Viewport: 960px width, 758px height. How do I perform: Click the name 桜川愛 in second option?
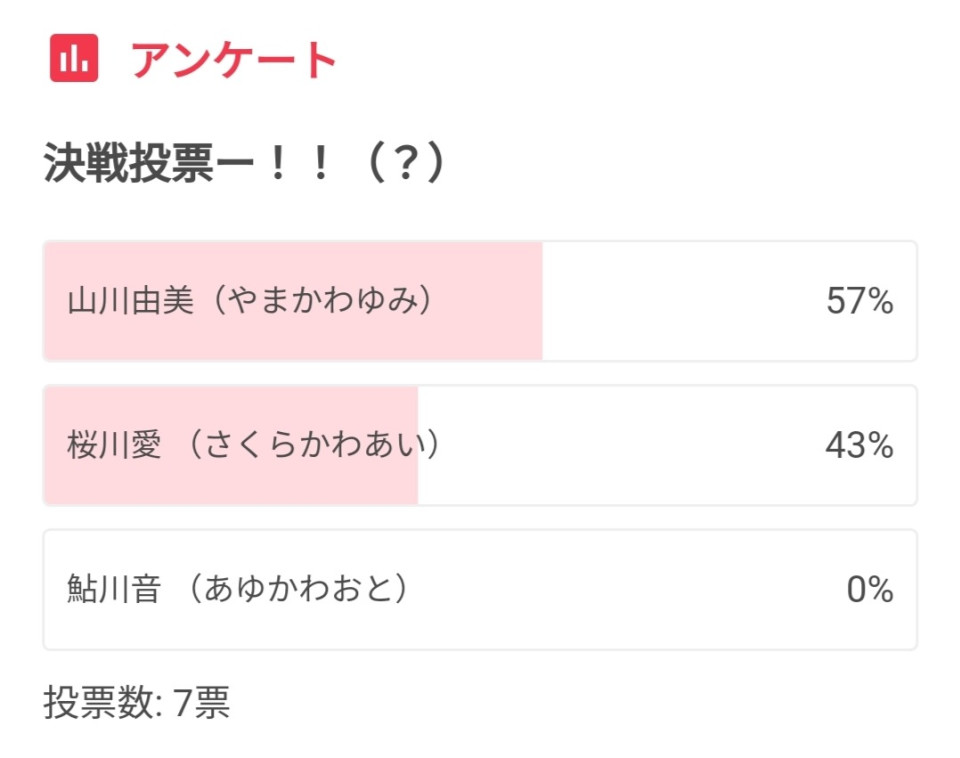tap(114, 445)
